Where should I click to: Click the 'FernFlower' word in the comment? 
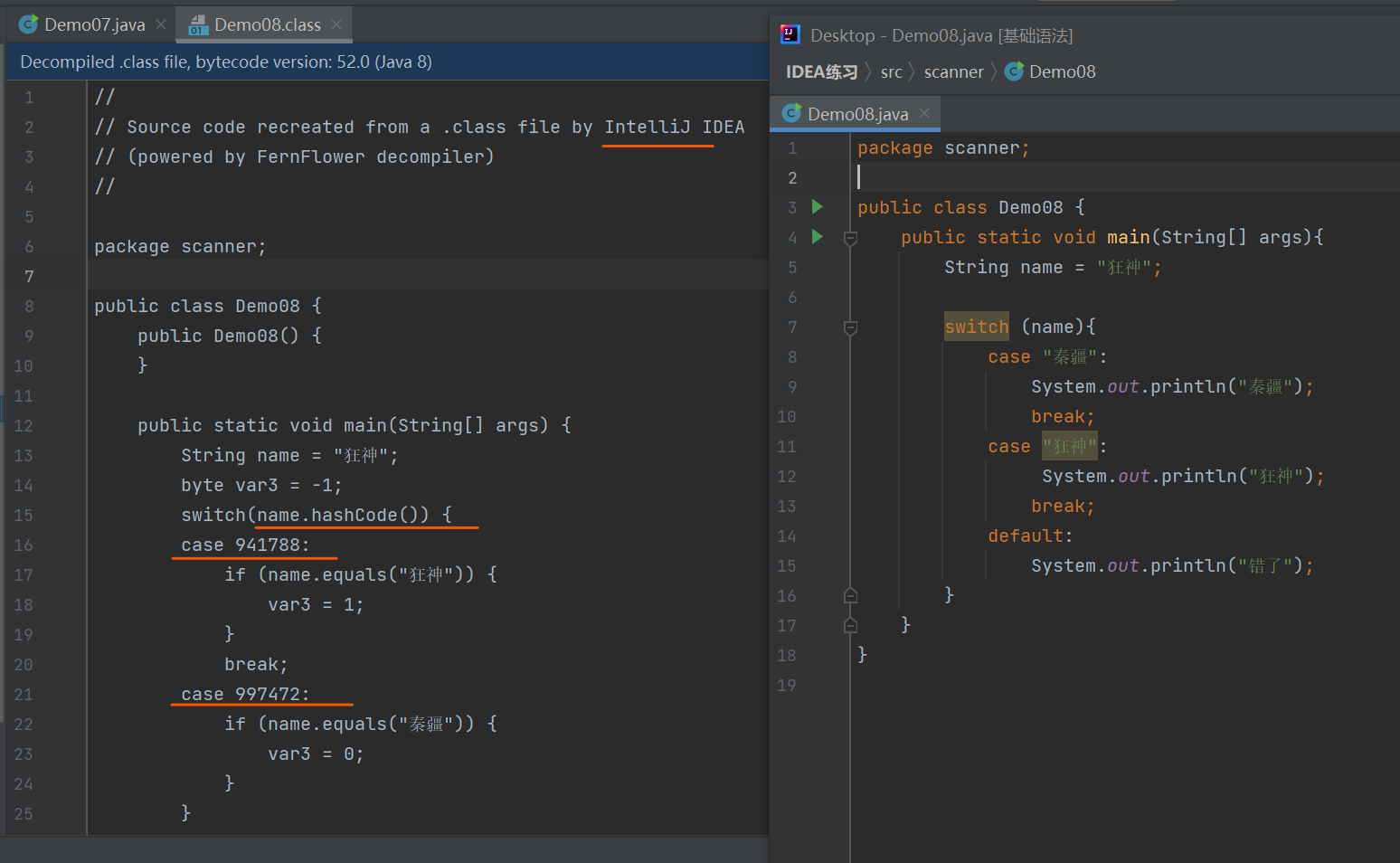pyautogui.click(x=311, y=156)
